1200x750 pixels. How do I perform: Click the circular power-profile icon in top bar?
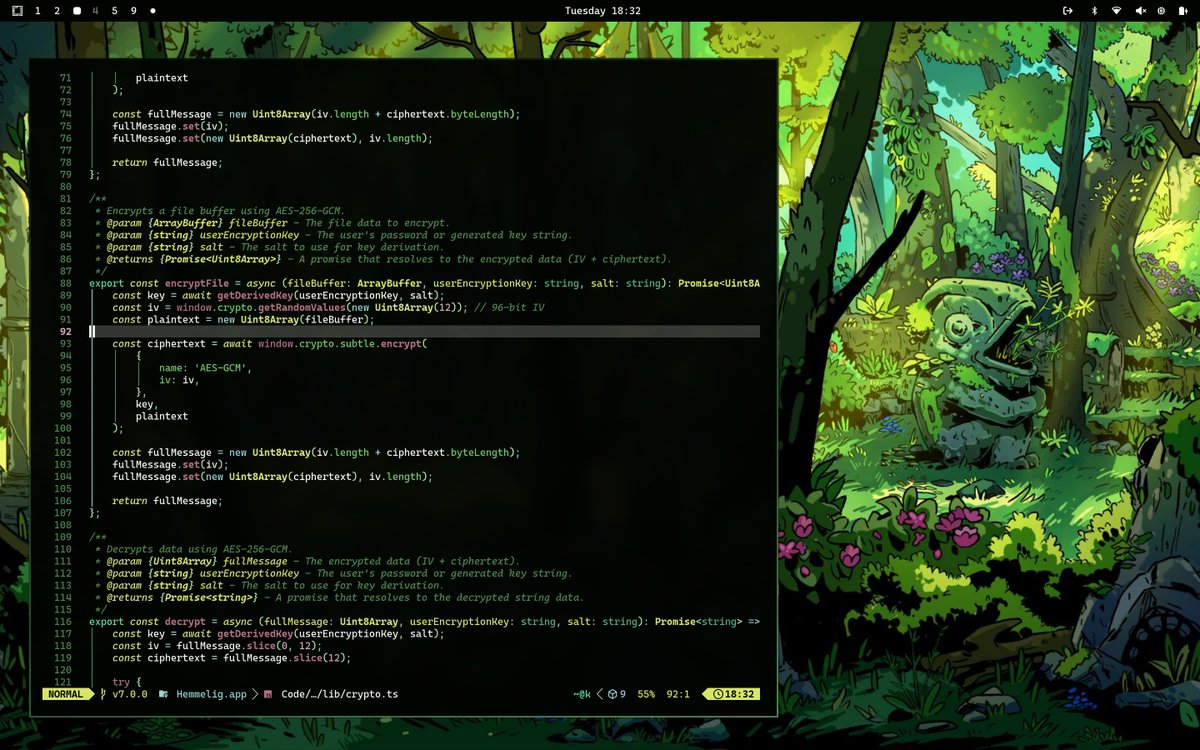coord(1161,11)
